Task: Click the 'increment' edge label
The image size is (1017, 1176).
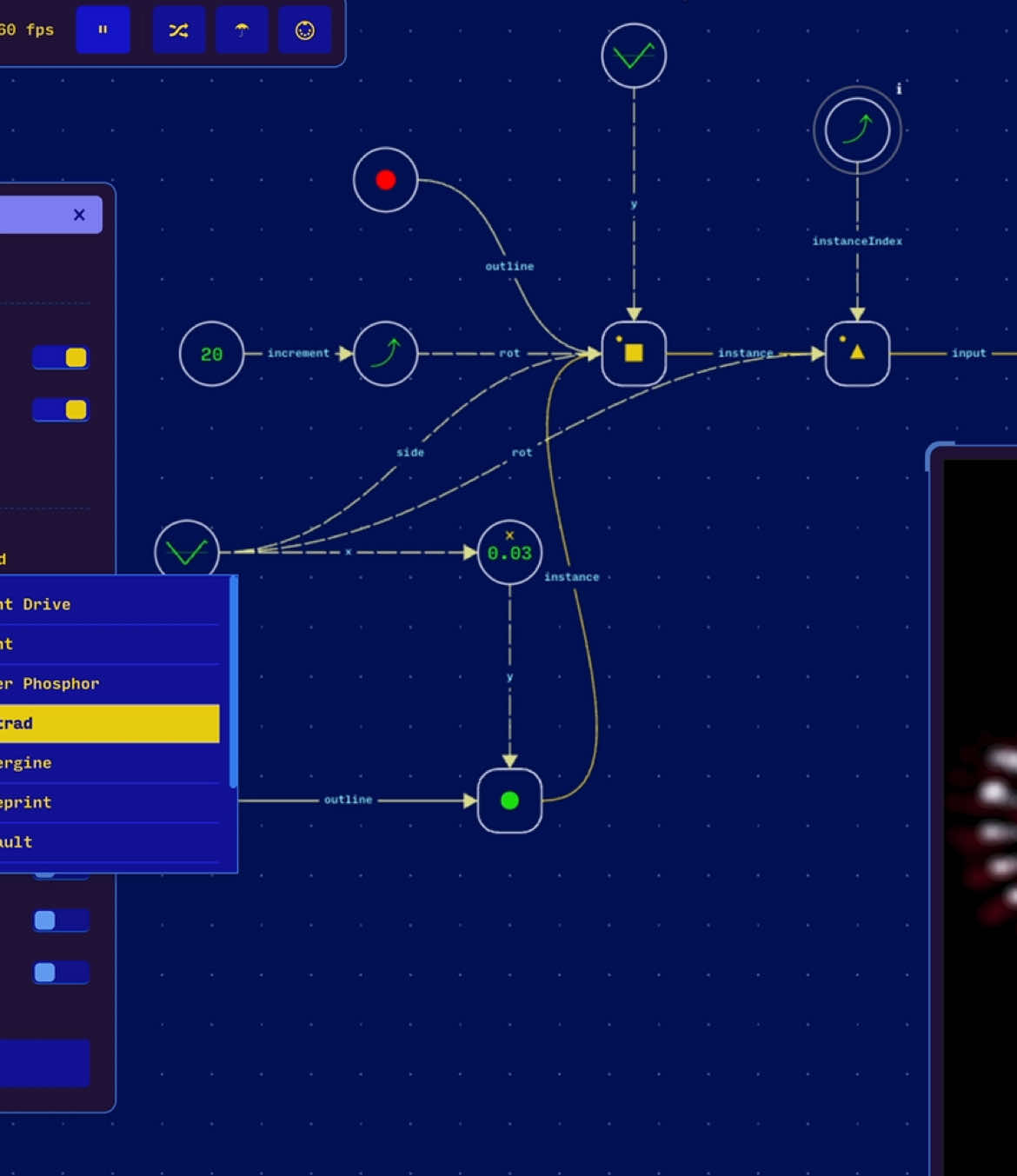Action: tap(298, 353)
